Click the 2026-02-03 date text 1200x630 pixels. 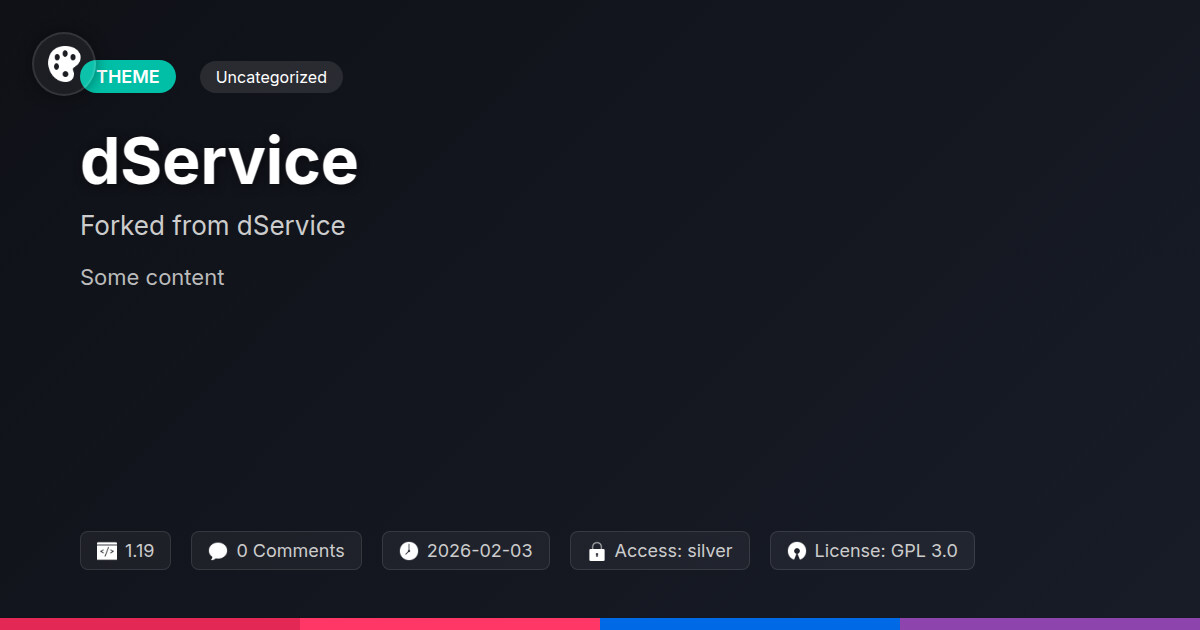[479, 551]
